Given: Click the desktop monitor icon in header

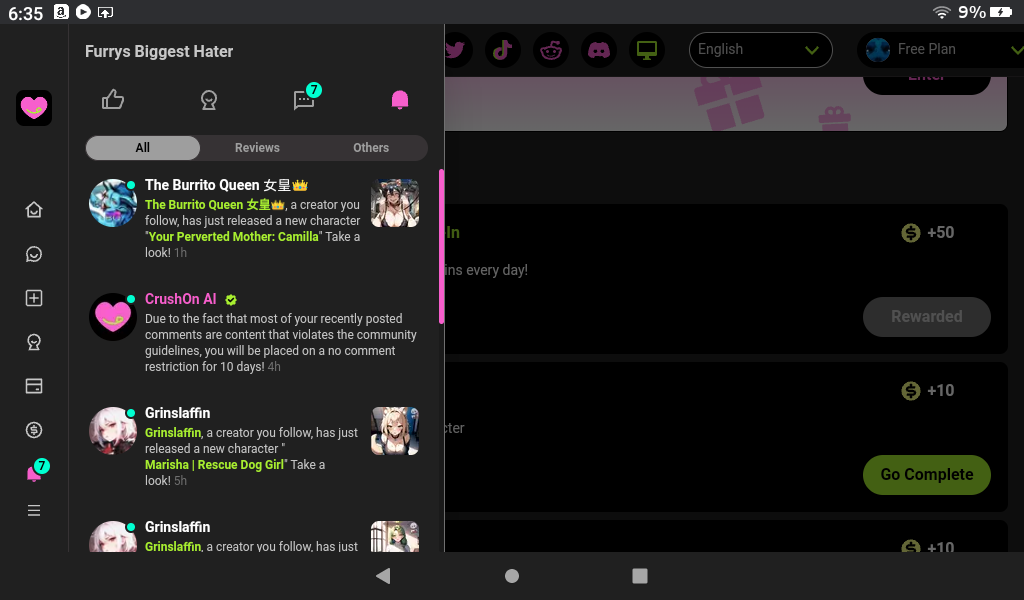Looking at the screenshot, I should coord(647,50).
